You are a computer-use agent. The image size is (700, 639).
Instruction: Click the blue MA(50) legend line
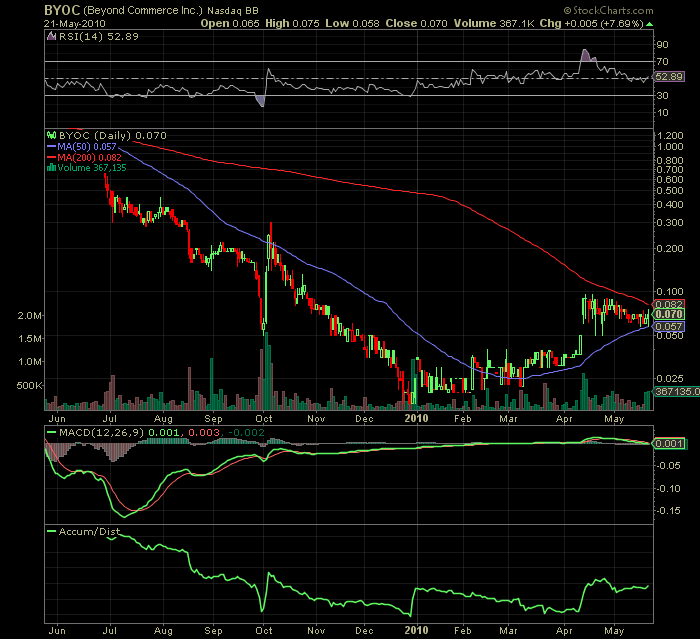[x=51, y=146]
